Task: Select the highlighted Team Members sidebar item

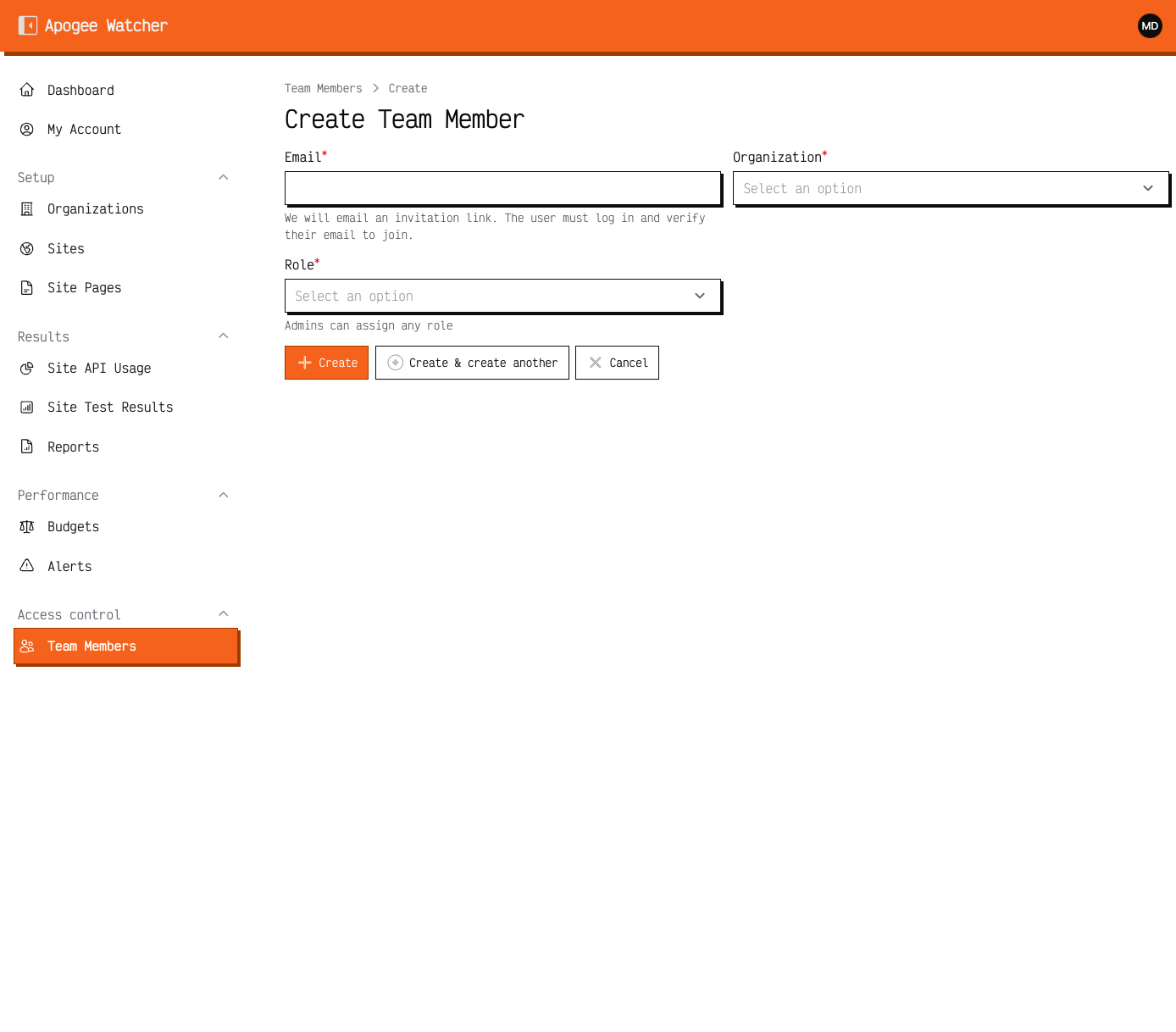Action: (x=125, y=646)
